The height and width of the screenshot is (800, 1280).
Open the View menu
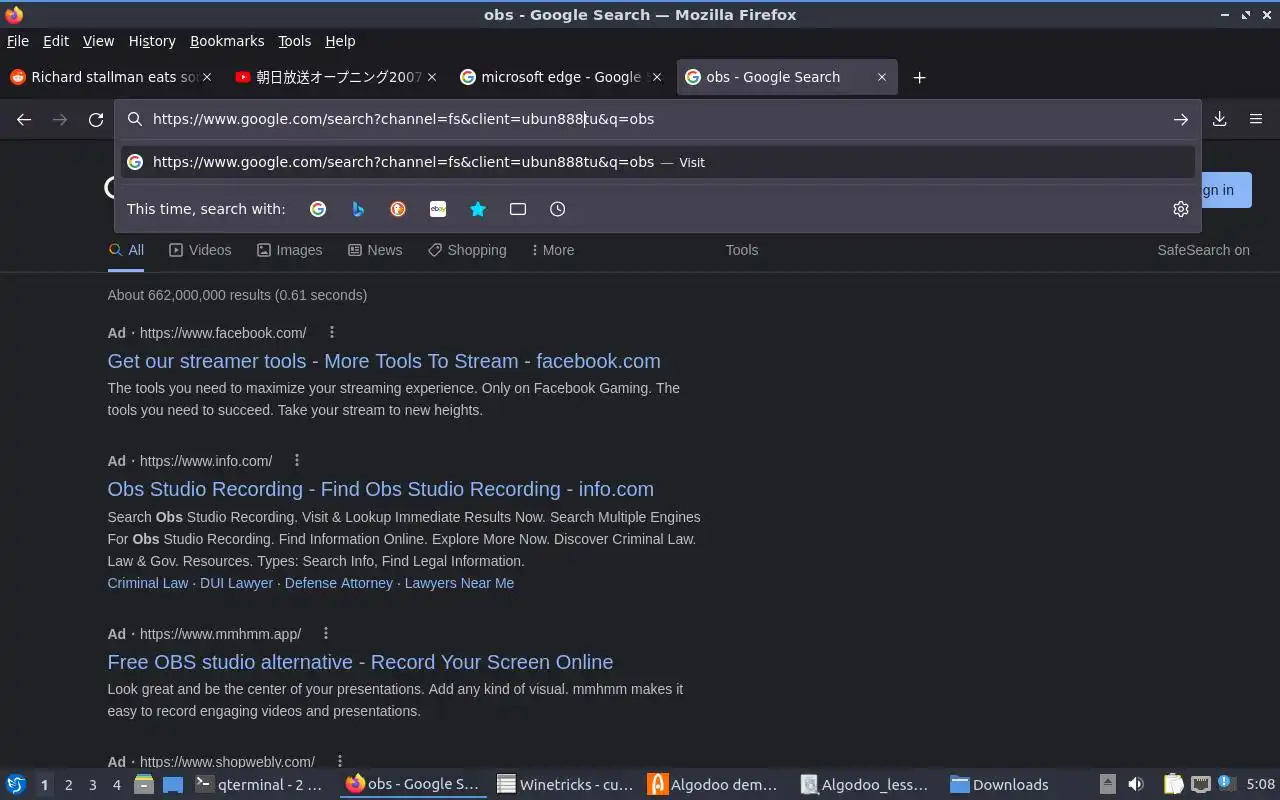(98, 41)
